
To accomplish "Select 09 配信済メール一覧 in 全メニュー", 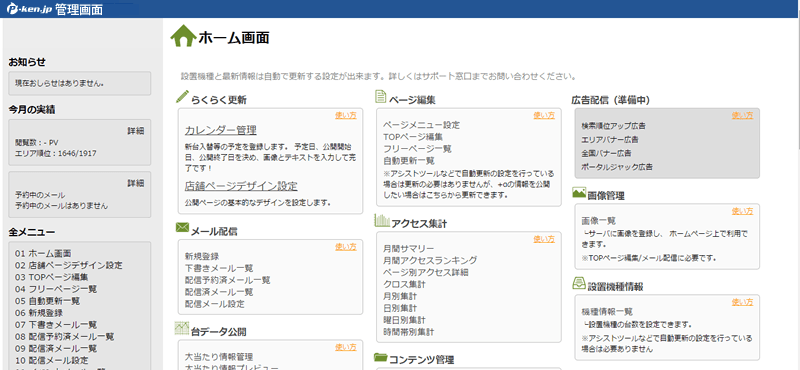I will pyautogui.click(x=56, y=349).
